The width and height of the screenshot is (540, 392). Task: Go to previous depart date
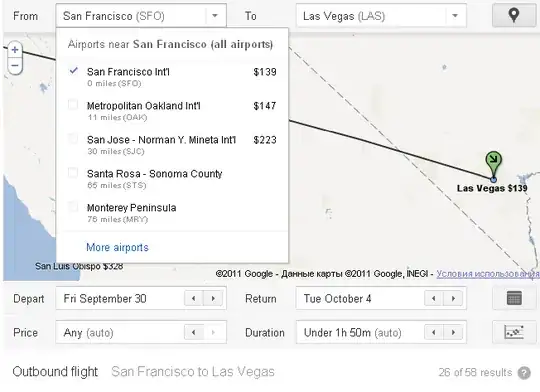pos(194,298)
